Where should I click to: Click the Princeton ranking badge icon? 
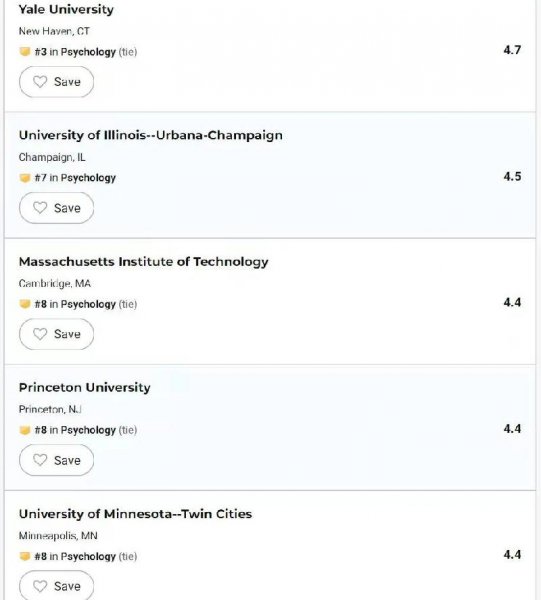[x=25, y=430]
